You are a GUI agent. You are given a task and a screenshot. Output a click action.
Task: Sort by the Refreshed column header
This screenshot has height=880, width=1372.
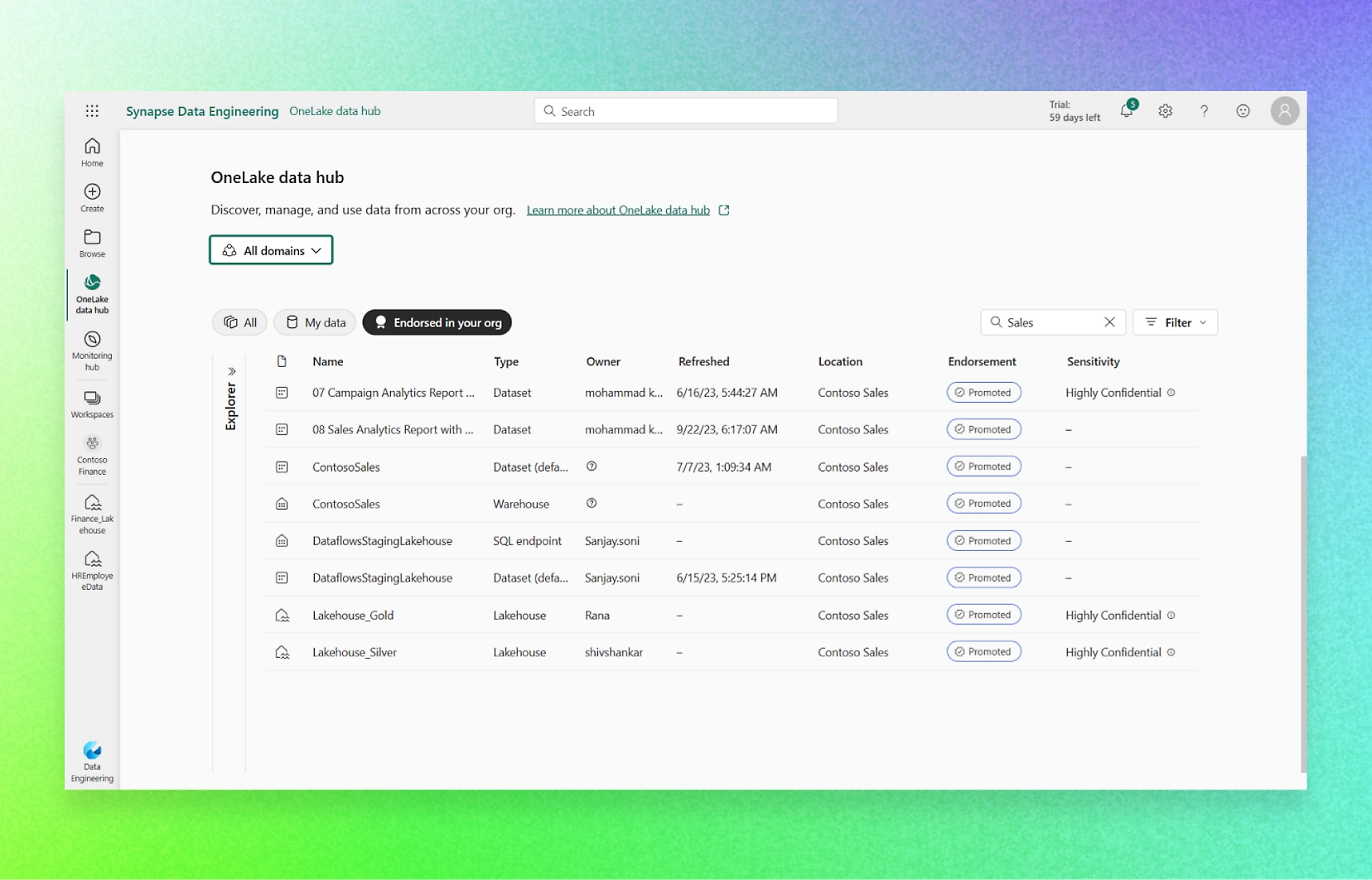704,361
